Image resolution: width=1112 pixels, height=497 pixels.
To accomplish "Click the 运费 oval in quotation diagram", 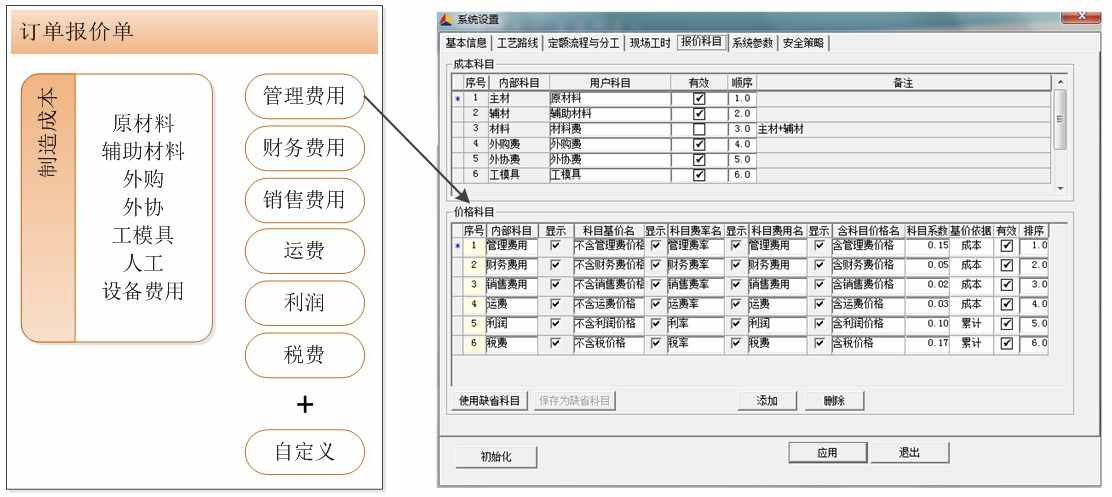I will [304, 251].
